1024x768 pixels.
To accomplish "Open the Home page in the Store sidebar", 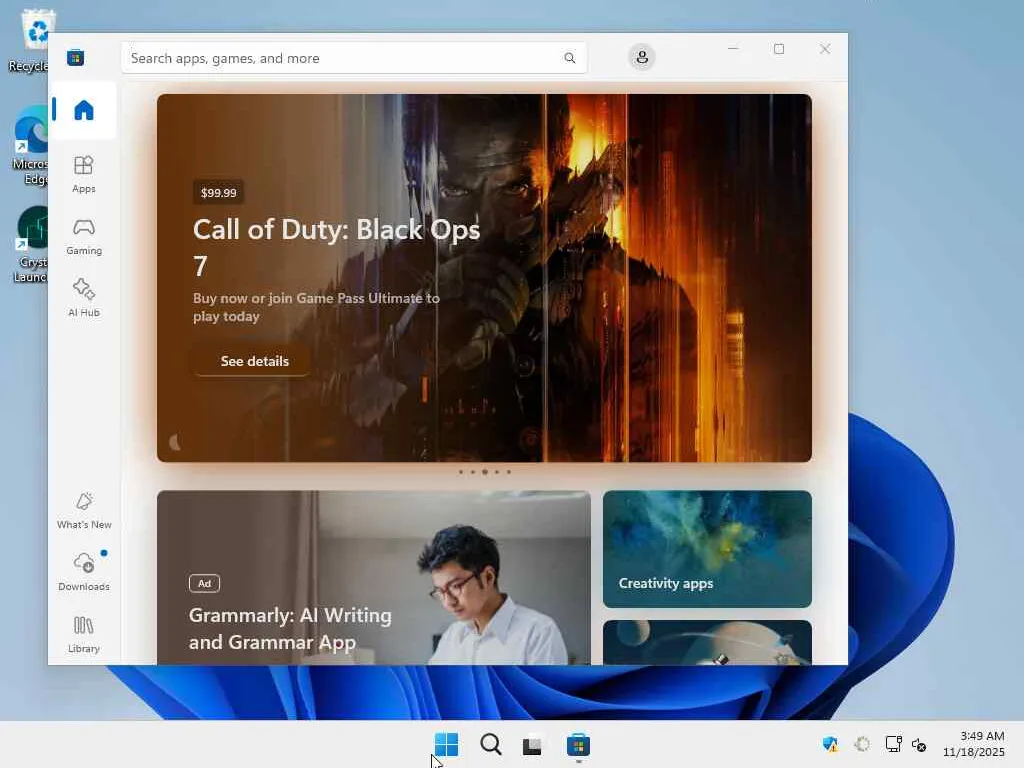I will tap(84, 110).
